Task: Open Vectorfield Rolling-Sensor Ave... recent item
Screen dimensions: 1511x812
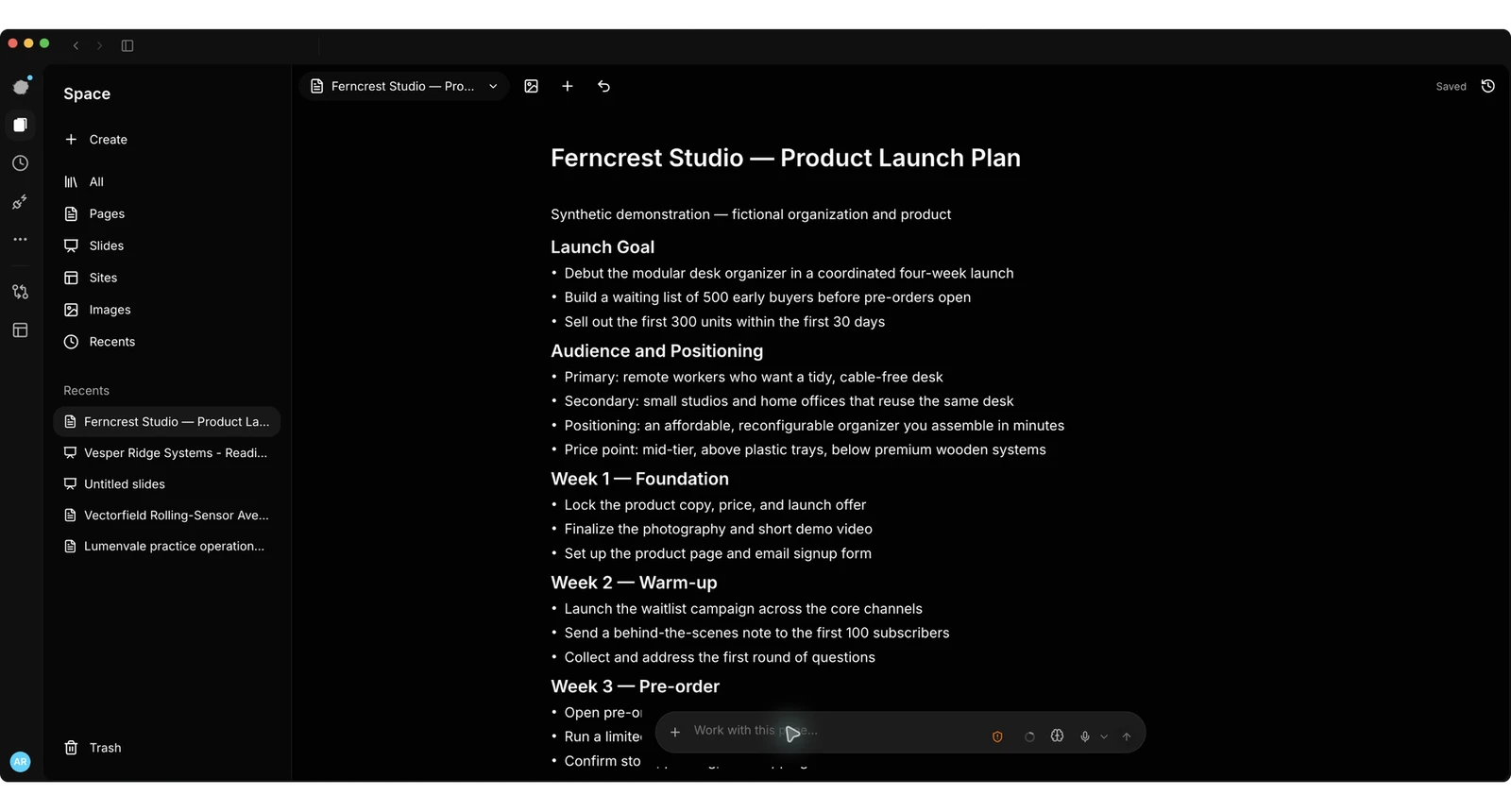Action: pos(167,516)
